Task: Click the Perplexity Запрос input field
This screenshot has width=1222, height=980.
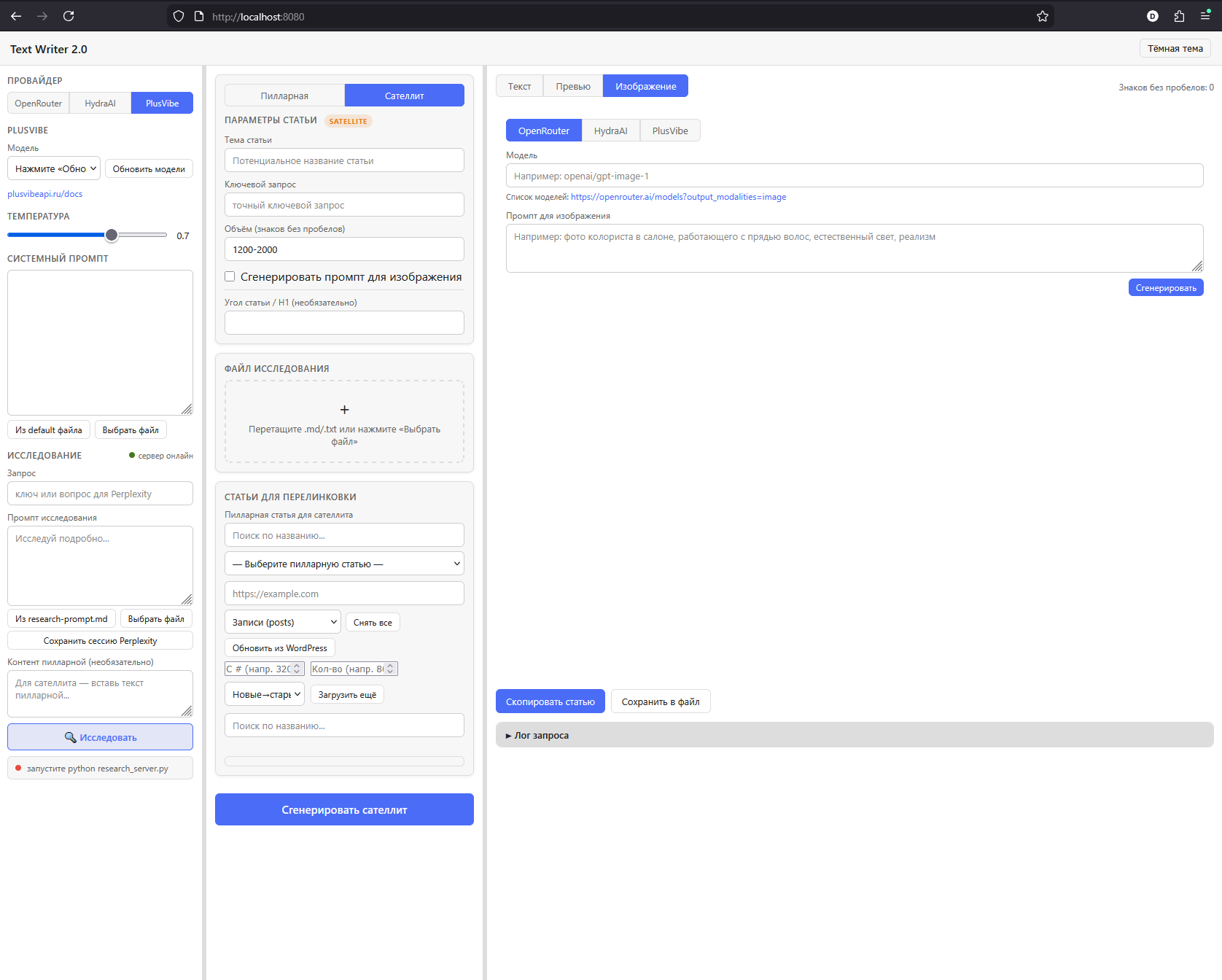Action: 100,494
